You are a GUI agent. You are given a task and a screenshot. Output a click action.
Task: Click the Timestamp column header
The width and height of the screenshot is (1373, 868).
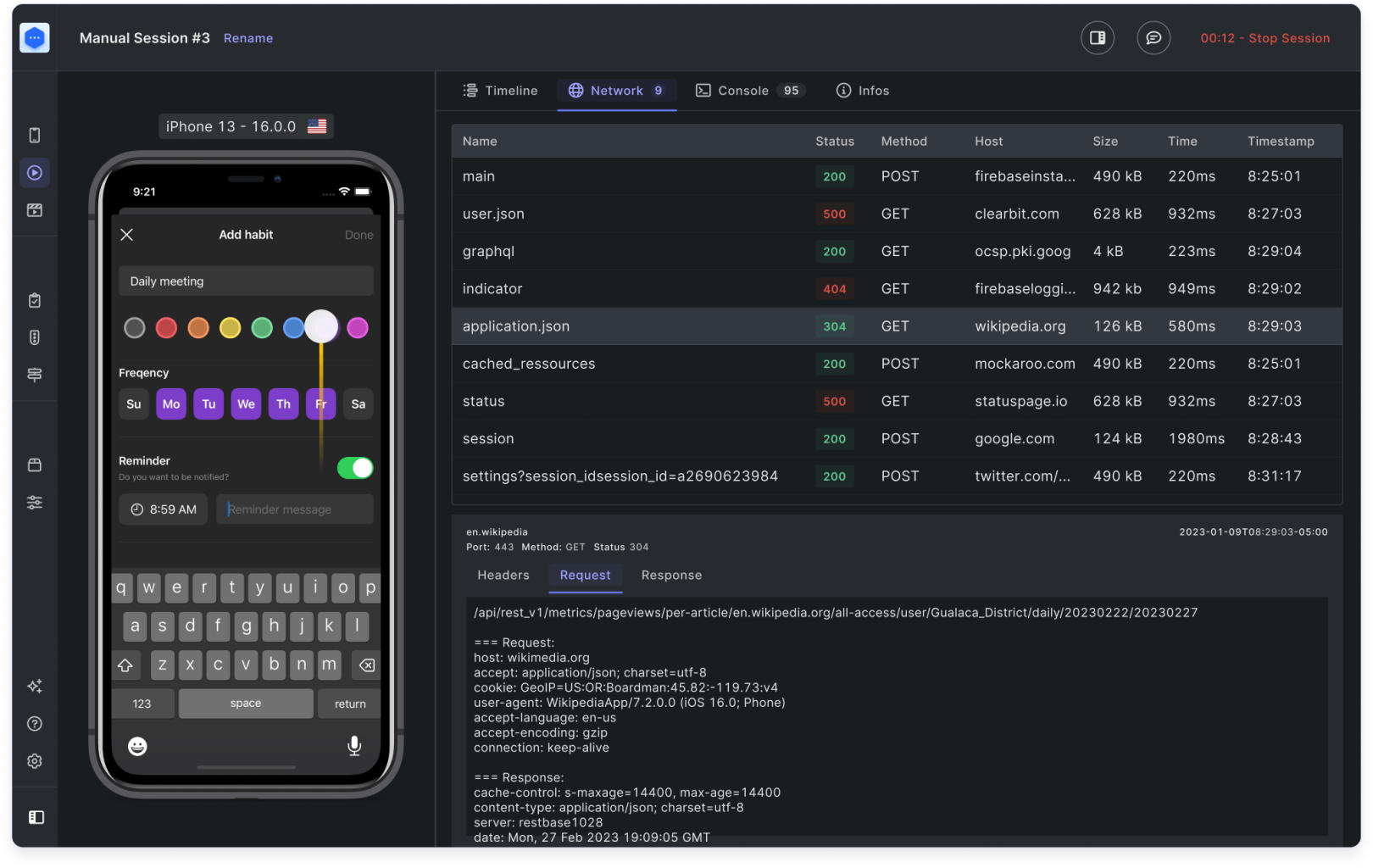[1281, 142]
